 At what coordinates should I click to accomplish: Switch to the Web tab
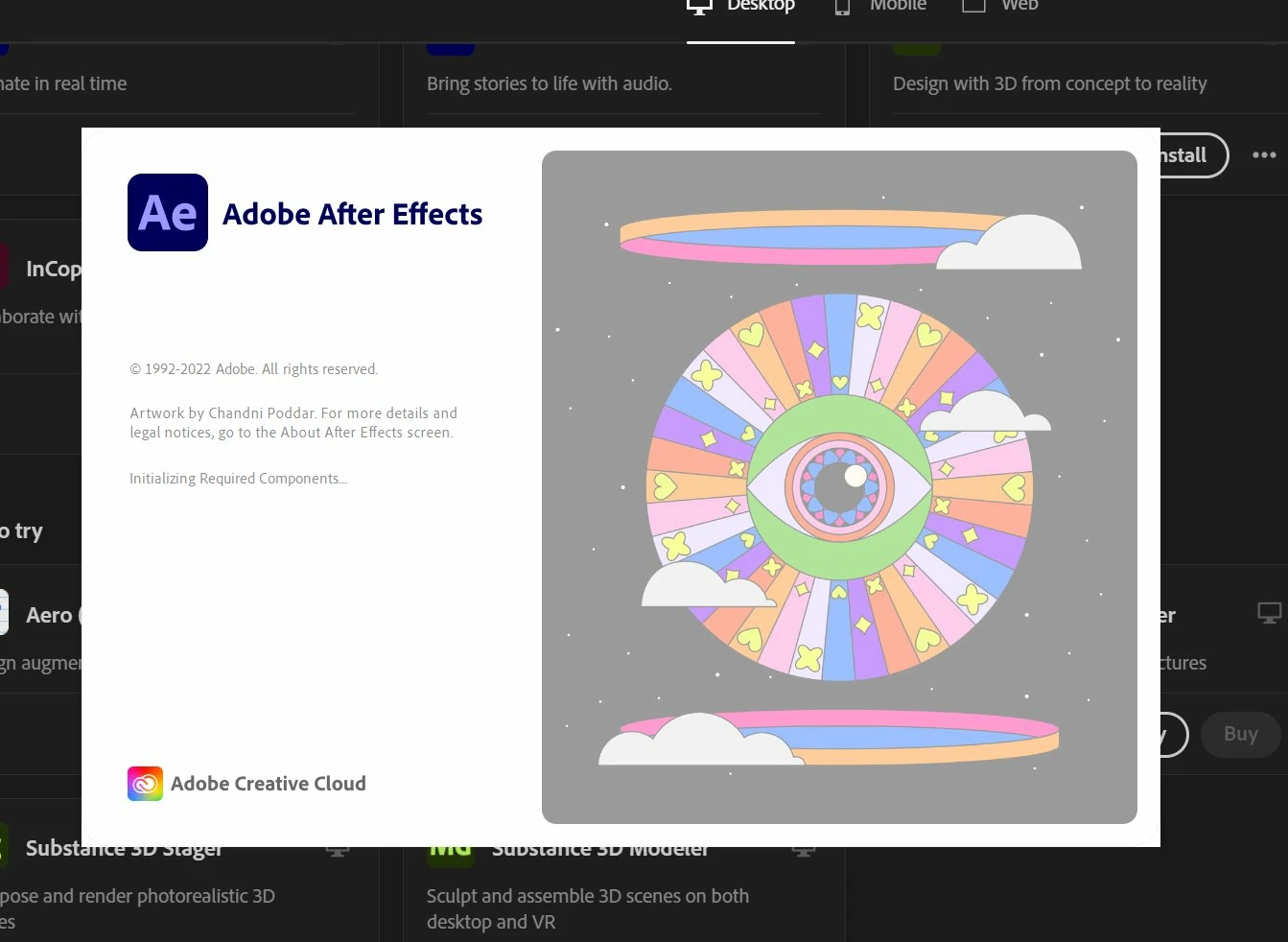pyautogui.click(x=1000, y=7)
